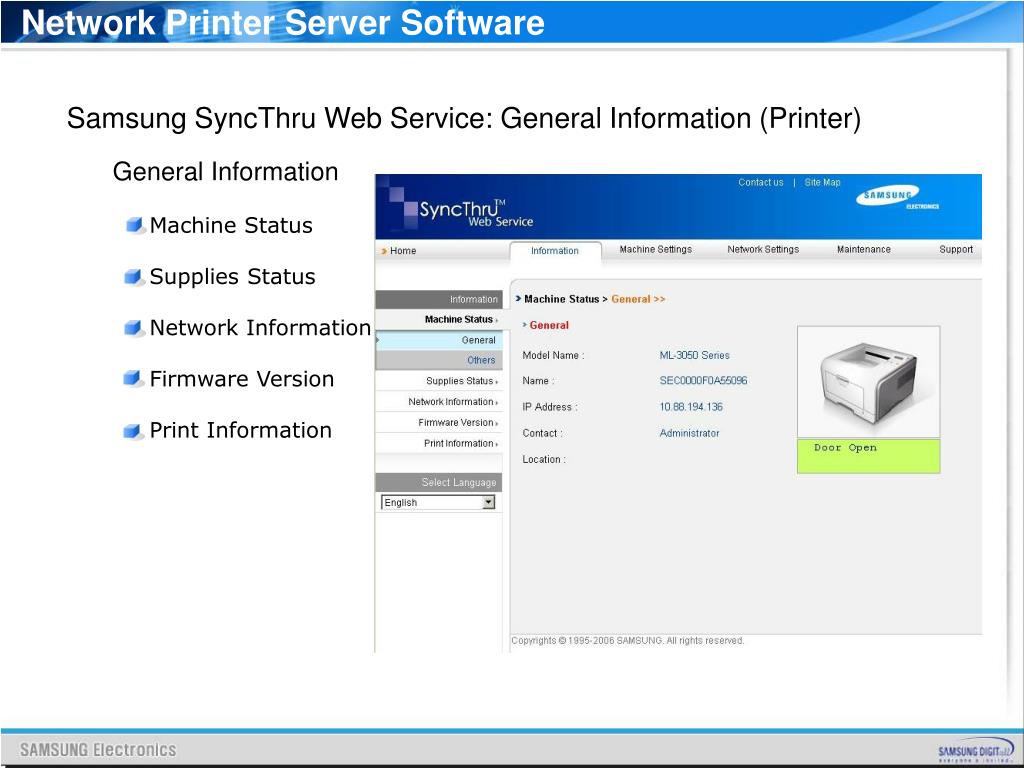Image resolution: width=1024 pixels, height=768 pixels.
Task: Click the General breadcrumb link
Action: (x=638, y=299)
